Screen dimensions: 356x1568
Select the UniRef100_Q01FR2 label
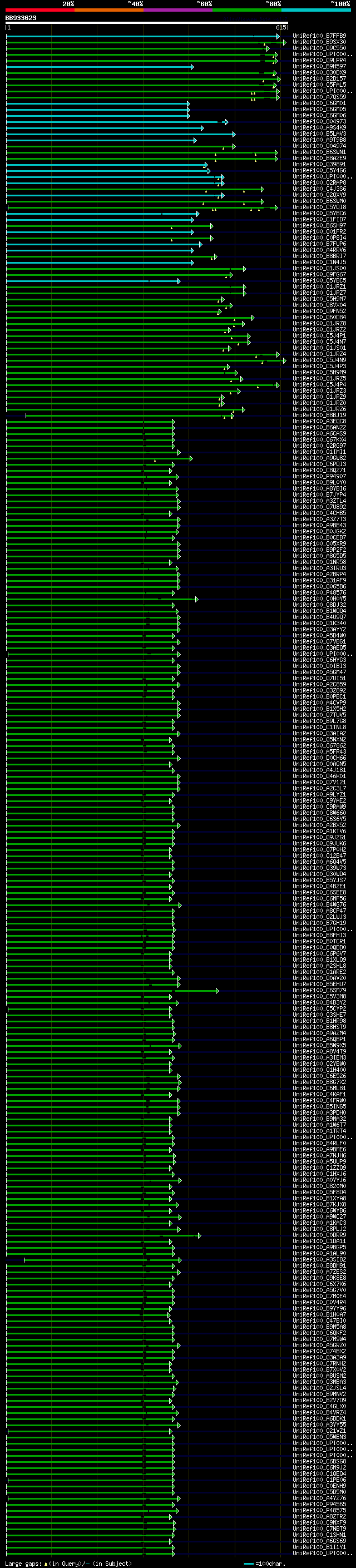pyautogui.click(x=319, y=232)
